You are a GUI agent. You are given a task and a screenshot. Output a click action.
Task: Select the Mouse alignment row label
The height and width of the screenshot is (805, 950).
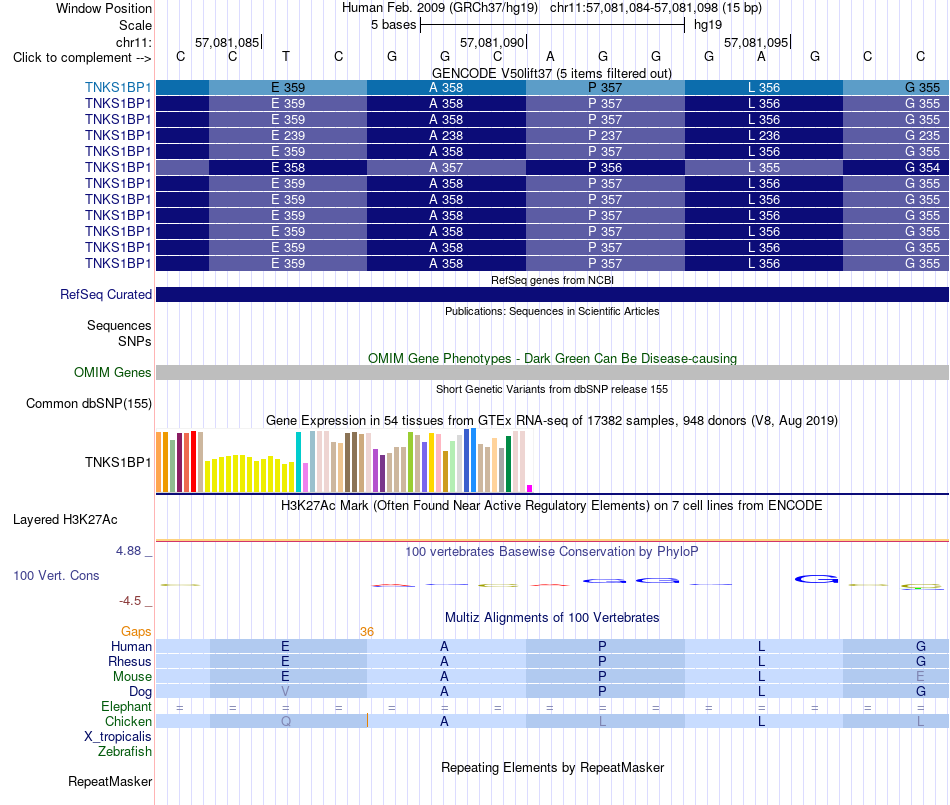click(132, 677)
